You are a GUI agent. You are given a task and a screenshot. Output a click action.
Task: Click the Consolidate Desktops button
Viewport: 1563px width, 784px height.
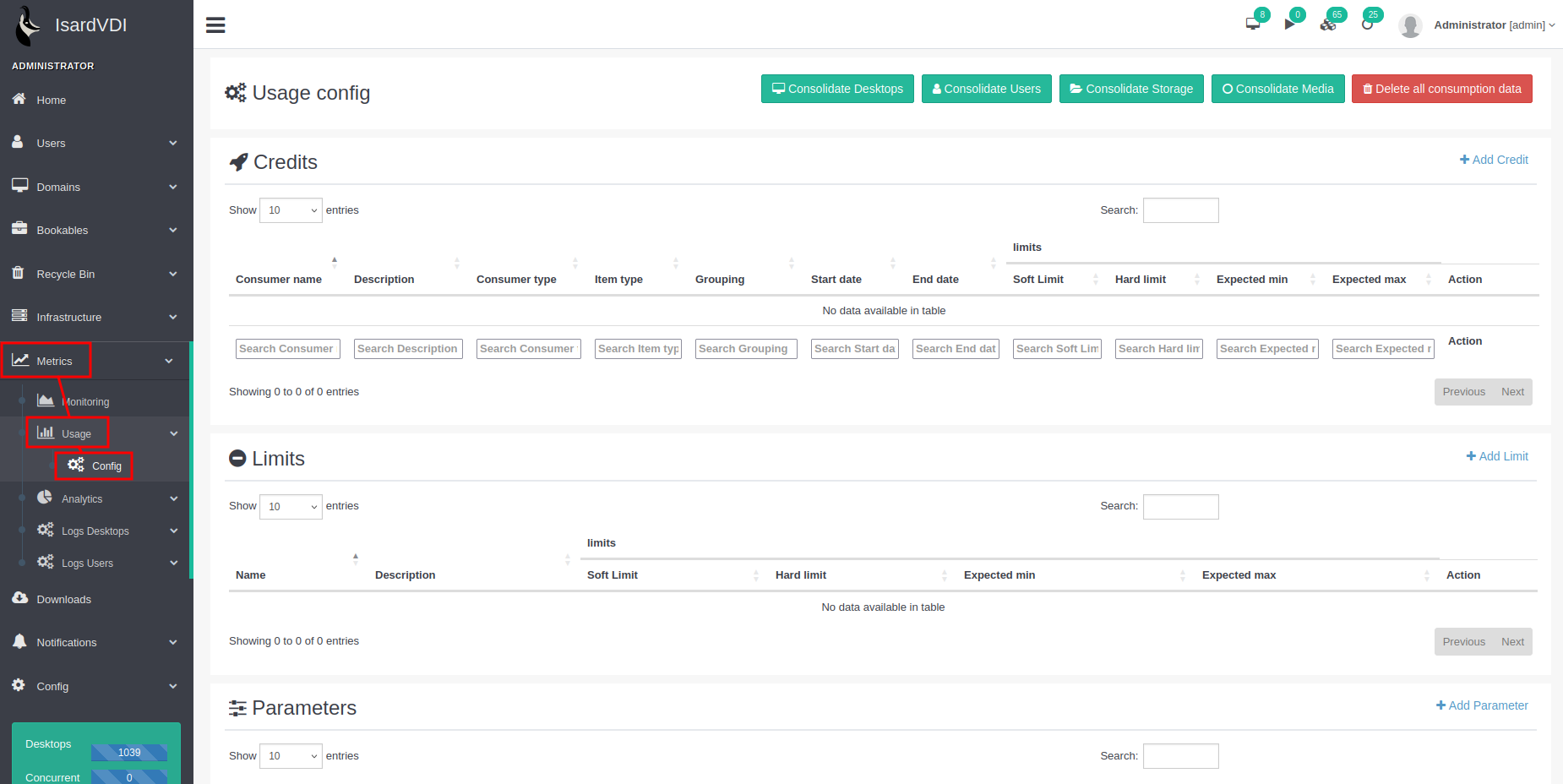pos(836,89)
